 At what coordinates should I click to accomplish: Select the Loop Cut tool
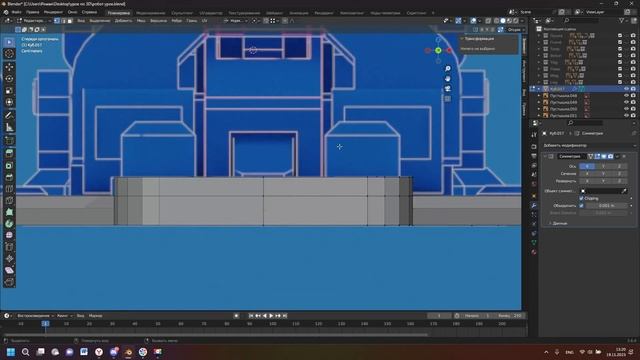point(9,189)
